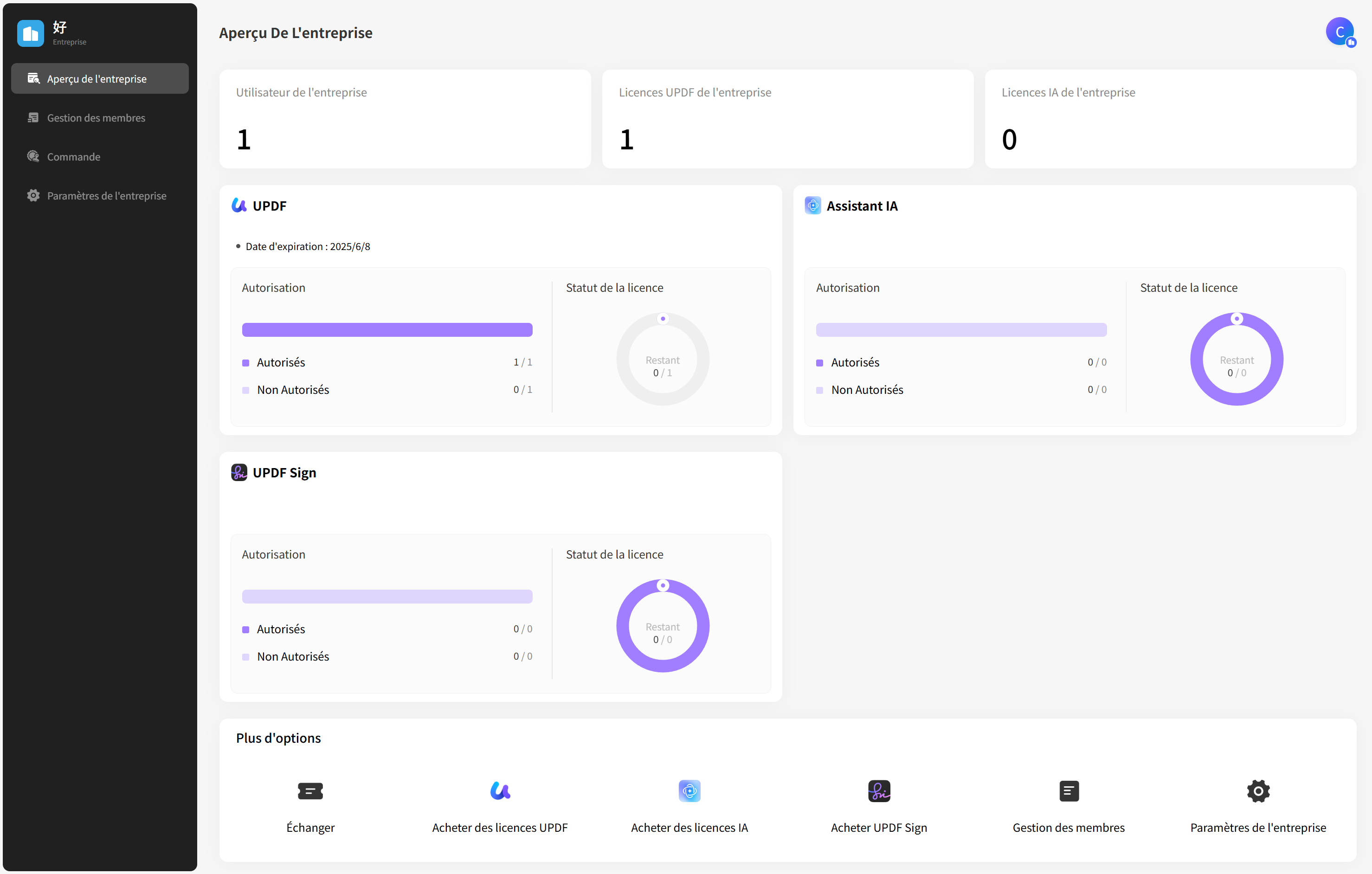
Task: Click the UPDF authorization progress bar
Action: [387, 329]
